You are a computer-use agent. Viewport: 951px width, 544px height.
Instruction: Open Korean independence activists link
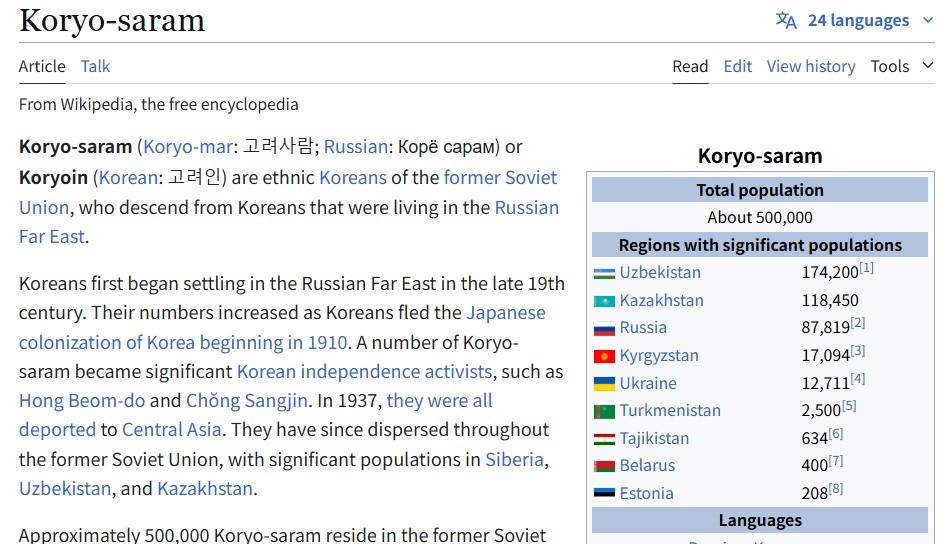365,372
